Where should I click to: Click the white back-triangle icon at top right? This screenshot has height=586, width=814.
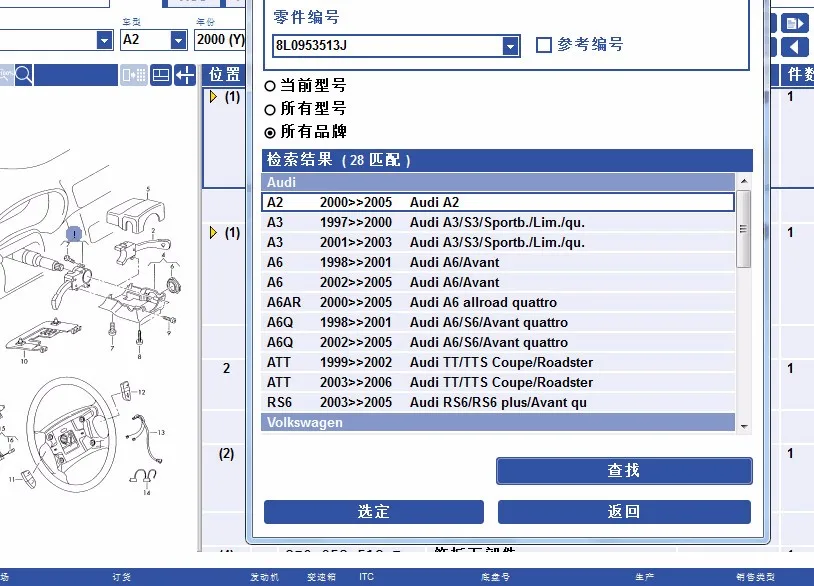[794, 47]
